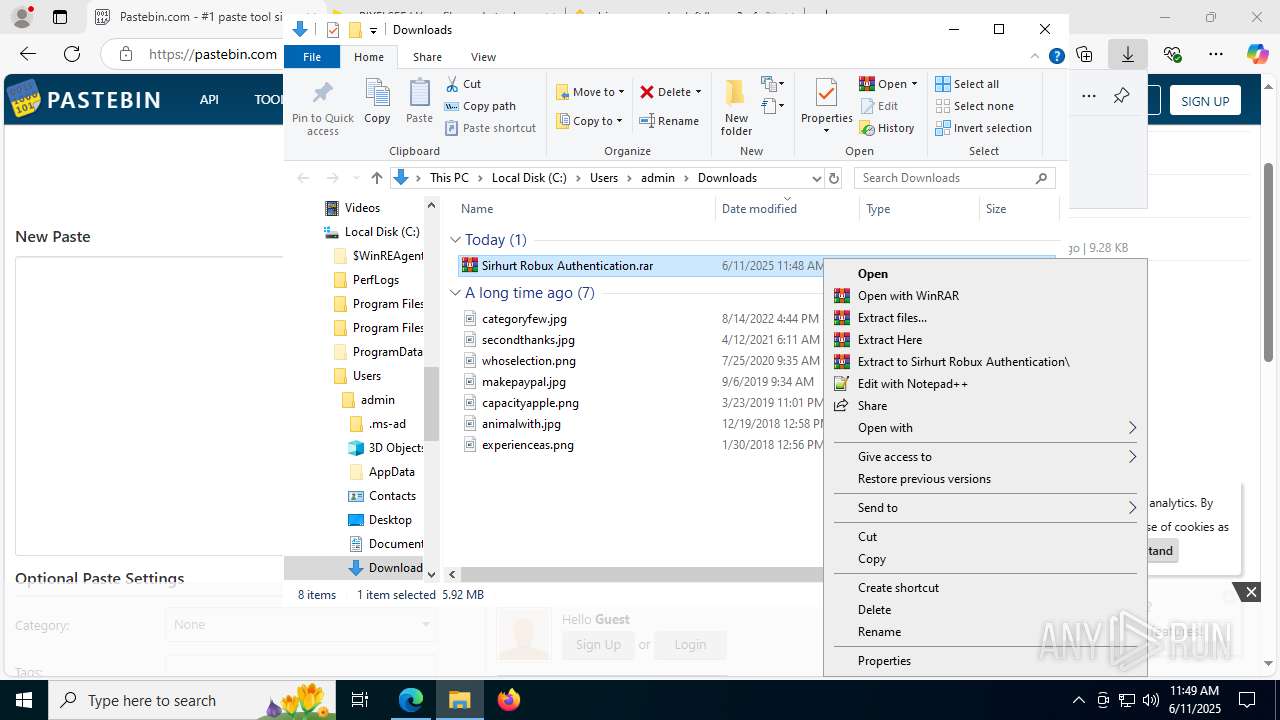Switch to the Share ribbon tab
Viewport: 1280px width, 720px height.
tap(427, 57)
